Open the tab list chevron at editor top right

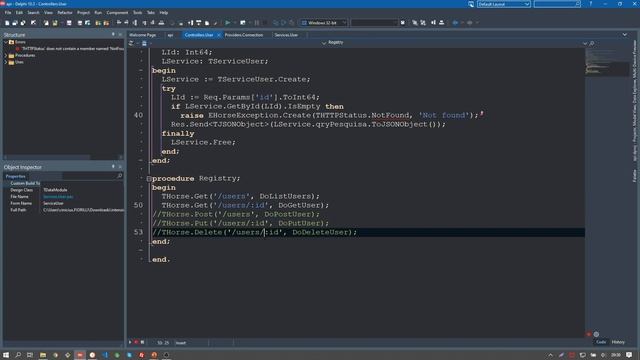624,35
